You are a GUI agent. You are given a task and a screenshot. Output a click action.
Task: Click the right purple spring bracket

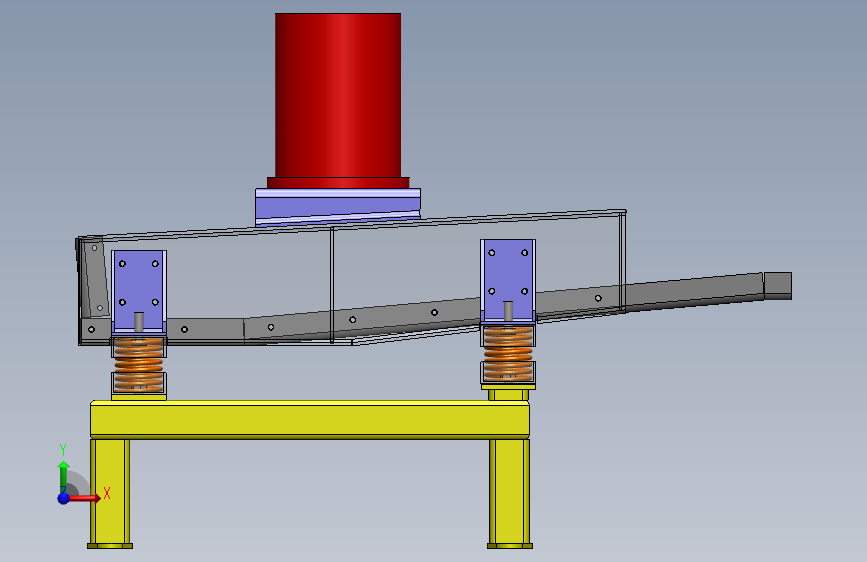508,281
